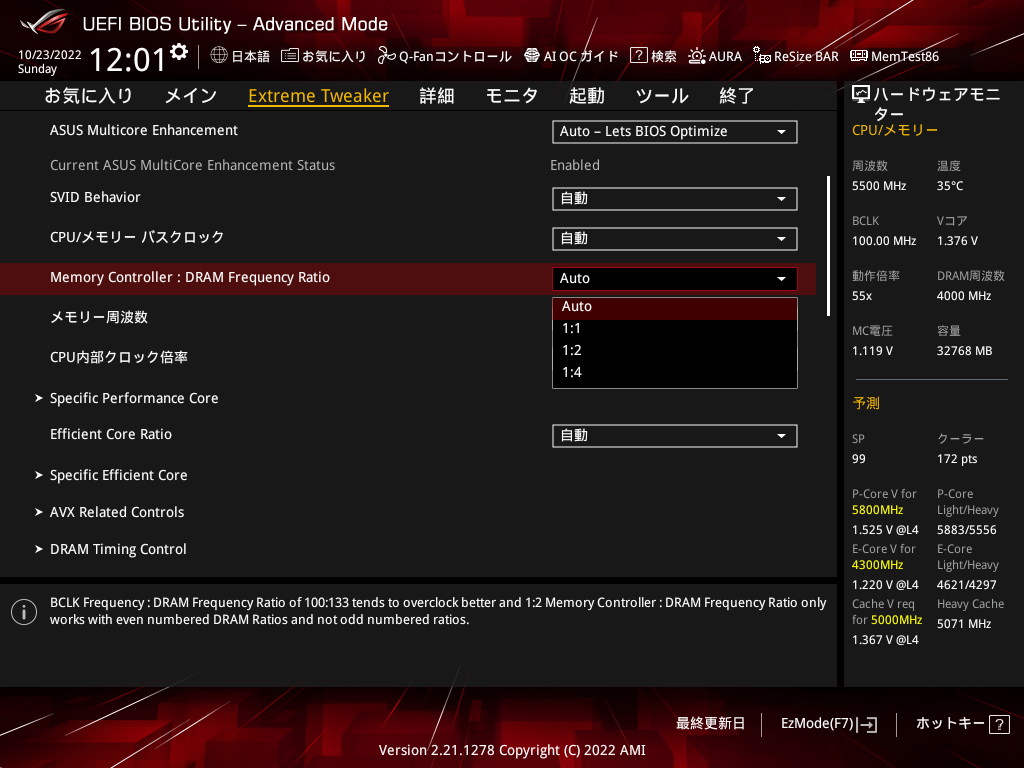
Task: Click 172 pts cooler score
Action: click(x=957, y=458)
